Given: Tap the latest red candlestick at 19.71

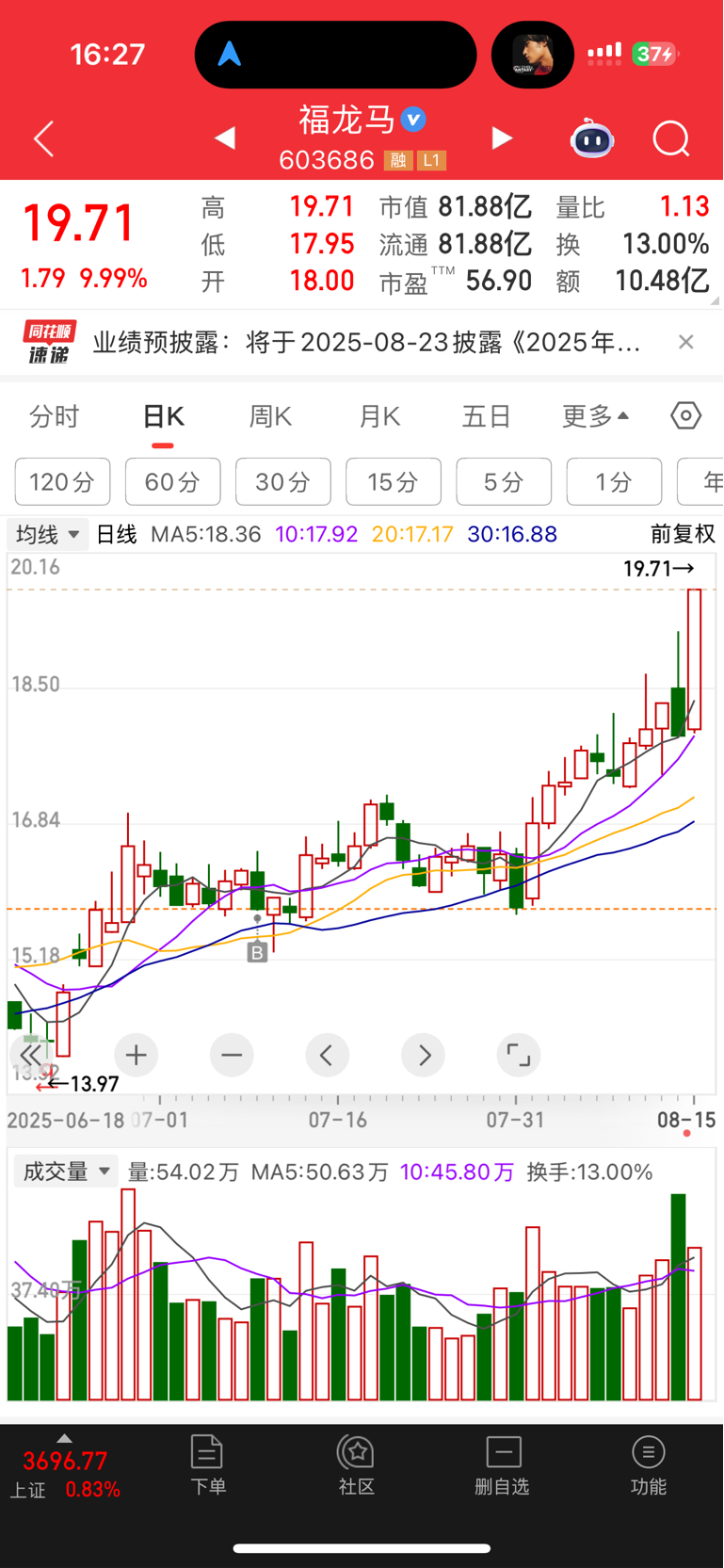Looking at the screenshot, I should 695,659.
